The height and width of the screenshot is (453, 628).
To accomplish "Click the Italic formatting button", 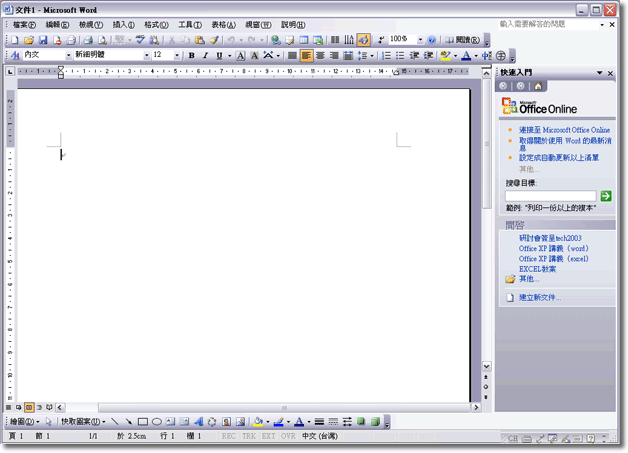I will pyautogui.click(x=205, y=56).
